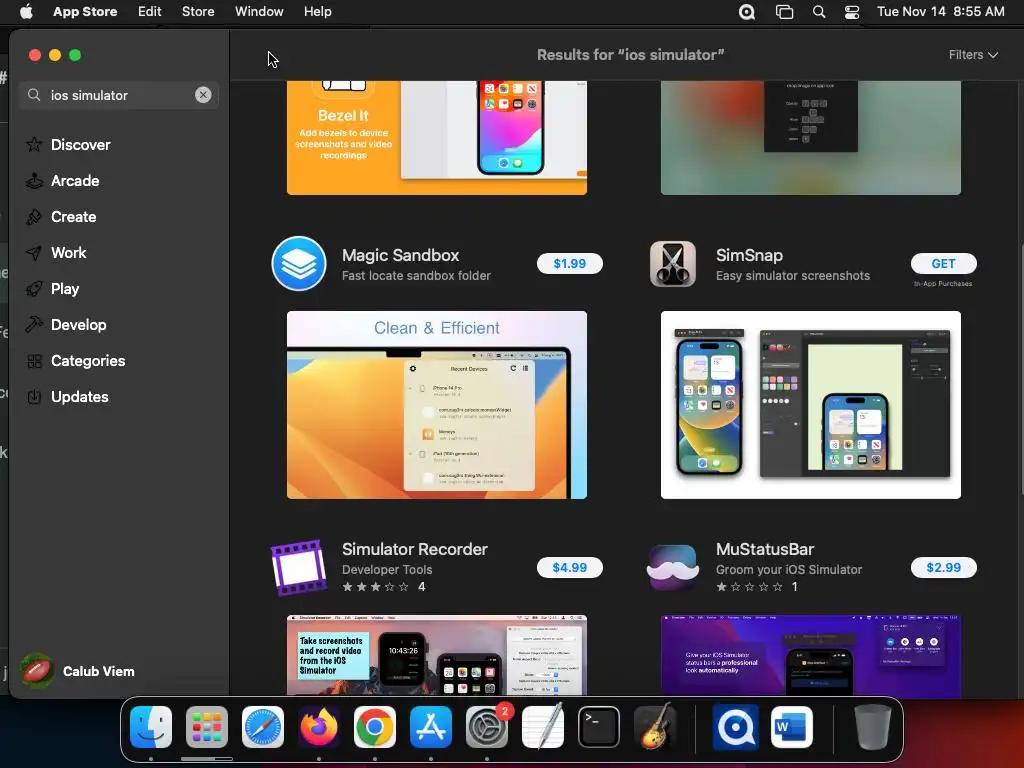This screenshot has width=1024, height=768.
Task: Click Simulator Recorder's star rating
Action: pos(376,586)
